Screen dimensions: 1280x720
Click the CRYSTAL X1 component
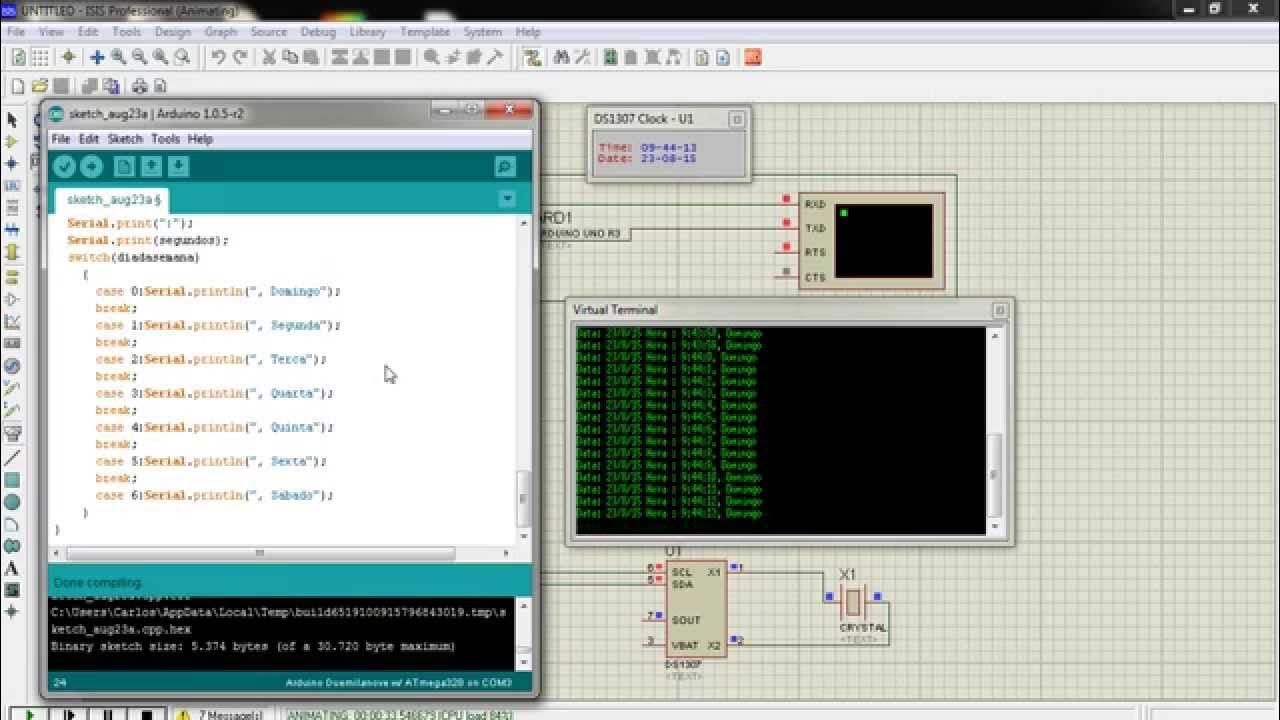coord(853,603)
